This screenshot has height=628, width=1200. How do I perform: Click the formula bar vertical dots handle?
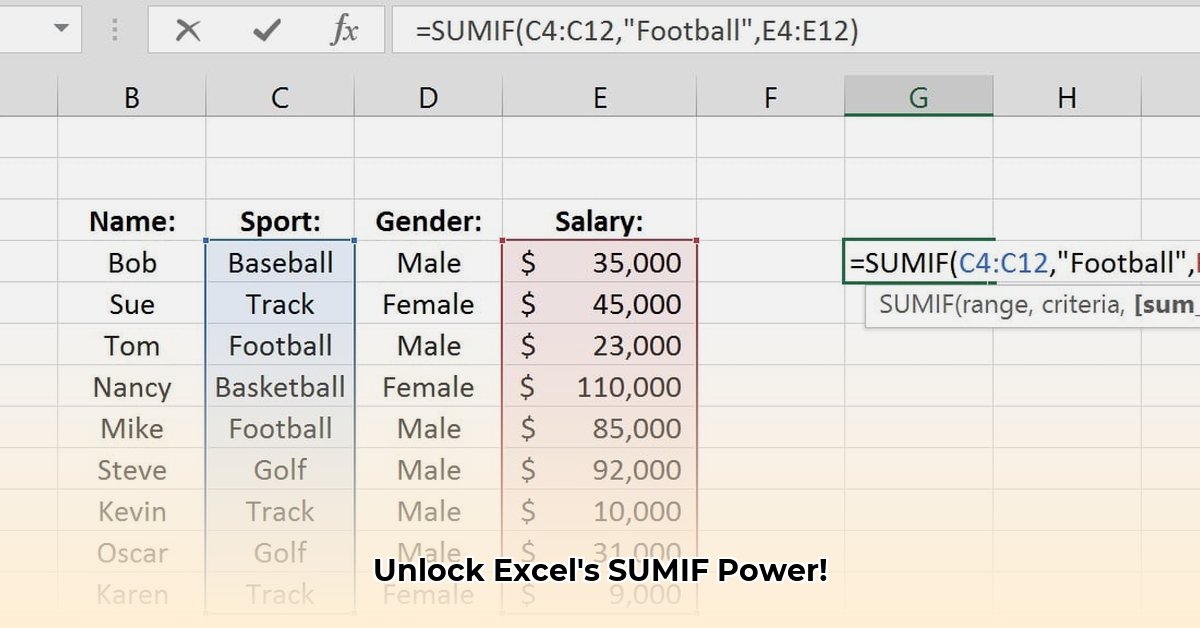(114, 30)
